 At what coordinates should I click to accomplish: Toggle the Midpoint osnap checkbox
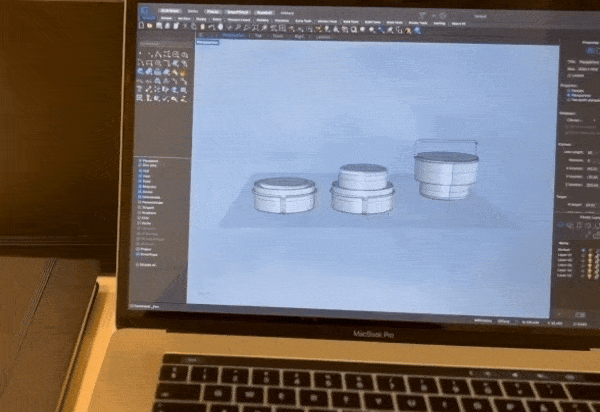tap(140, 187)
